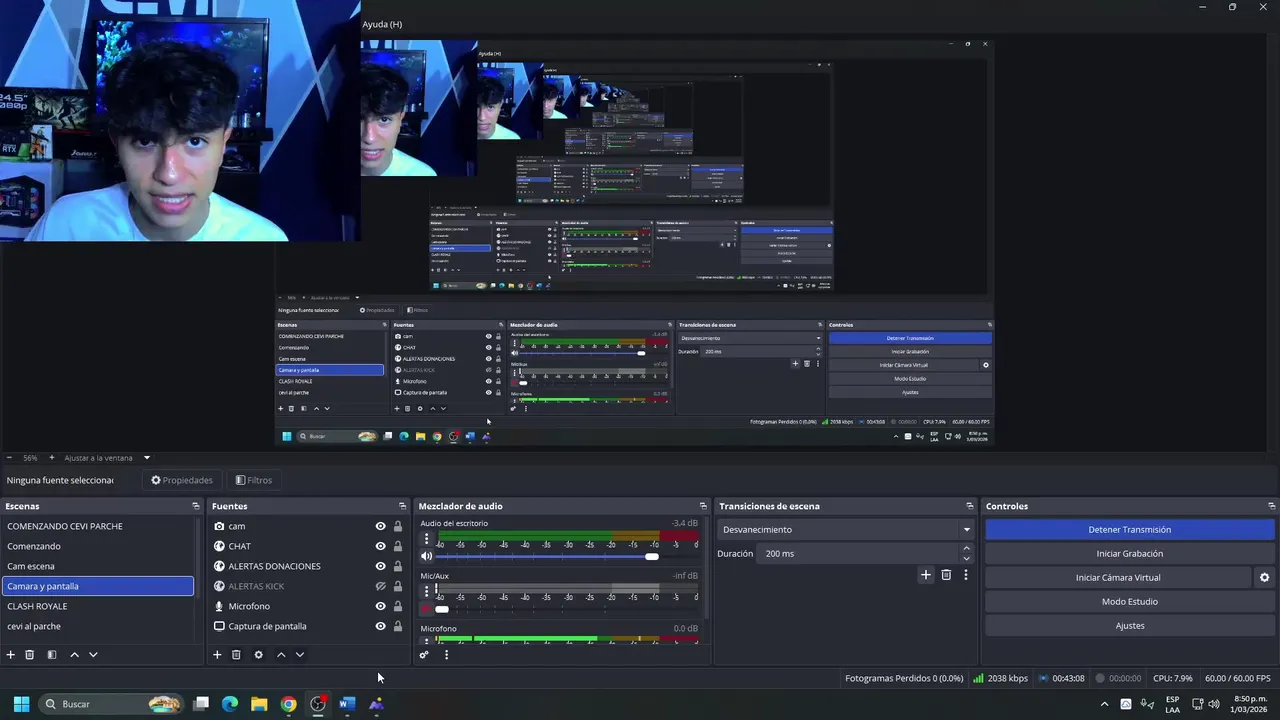Screen dimensions: 1280x720
Task: Click the Duración 200 ms field
Action: pos(860,554)
